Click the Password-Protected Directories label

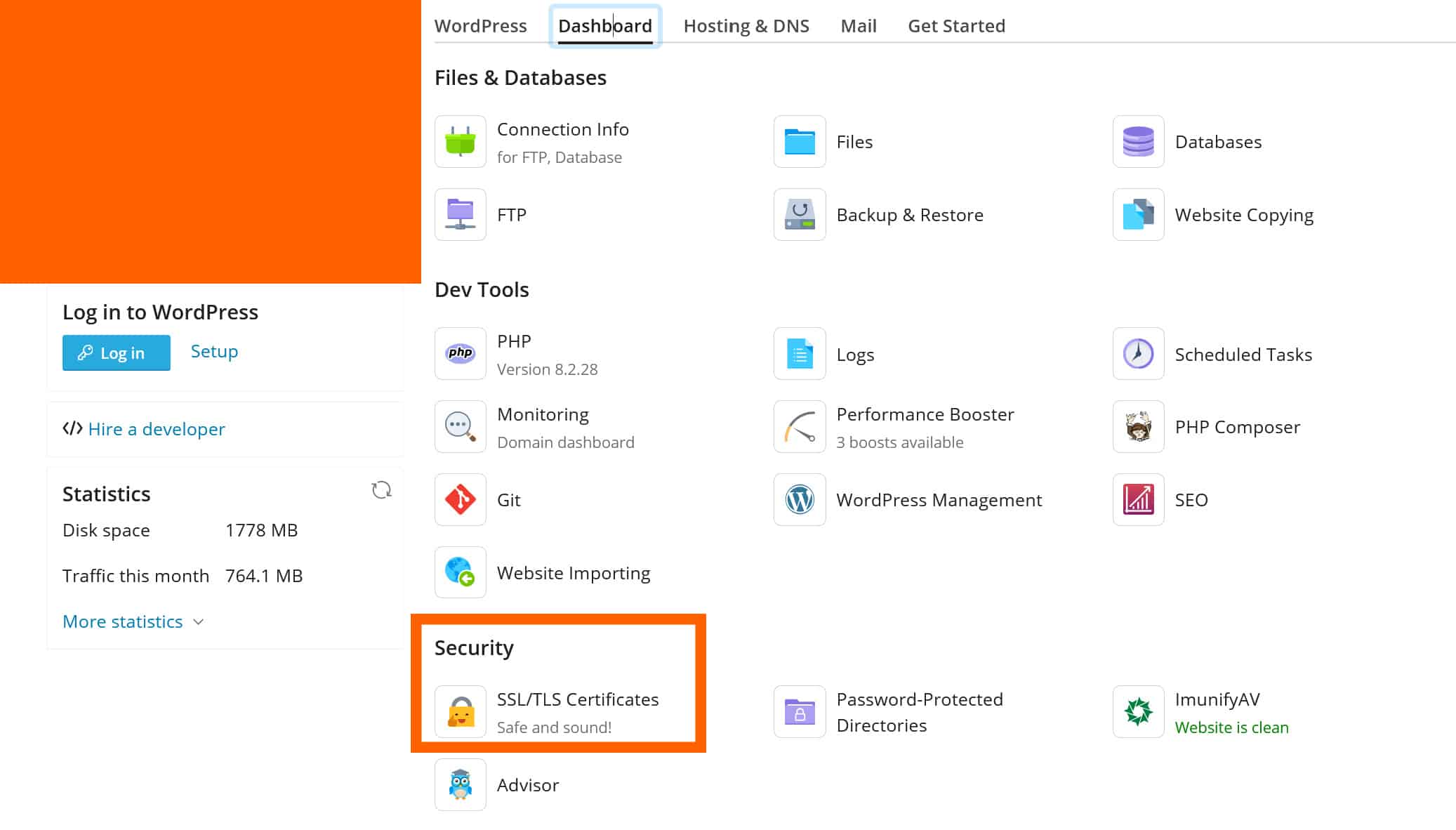click(920, 712)
